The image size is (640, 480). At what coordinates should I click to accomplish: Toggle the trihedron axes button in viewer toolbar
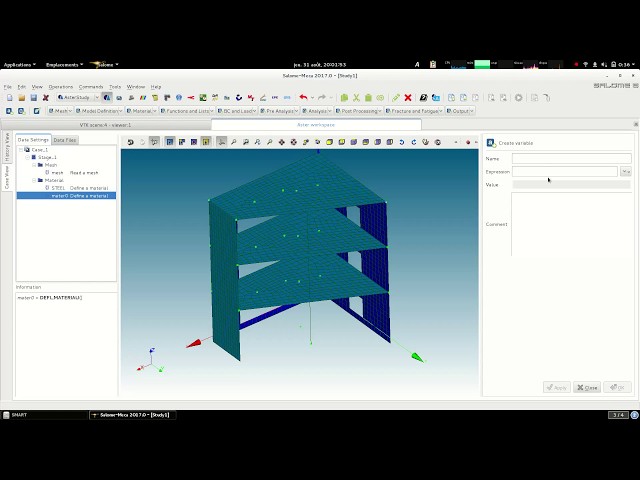pyautogui.click(x=222, y=142)
